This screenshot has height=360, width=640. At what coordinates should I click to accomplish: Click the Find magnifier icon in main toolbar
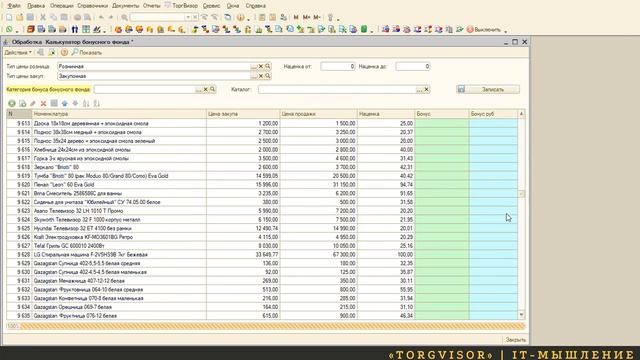(x=124, y=17)
